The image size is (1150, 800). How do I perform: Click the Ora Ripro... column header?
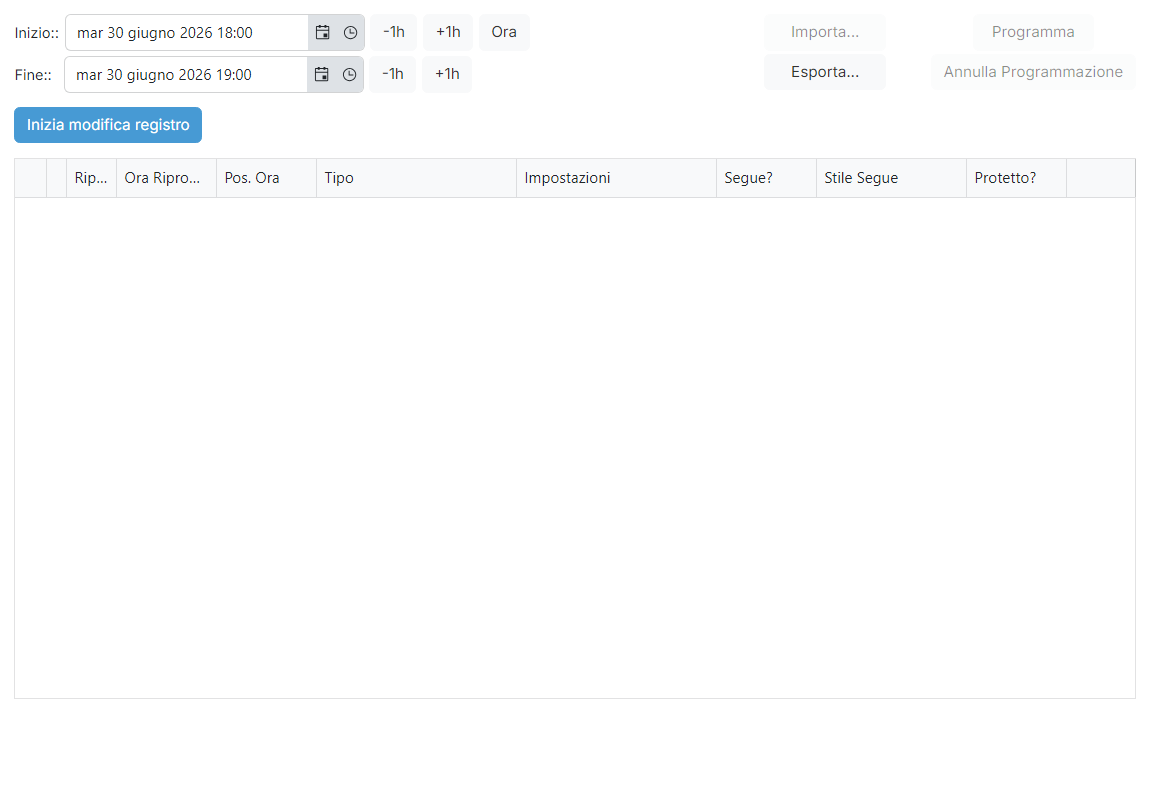[166, 178]
